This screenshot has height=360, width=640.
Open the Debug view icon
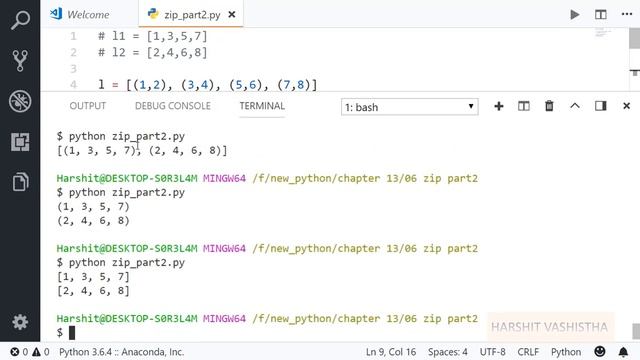(x=20, y=101)
